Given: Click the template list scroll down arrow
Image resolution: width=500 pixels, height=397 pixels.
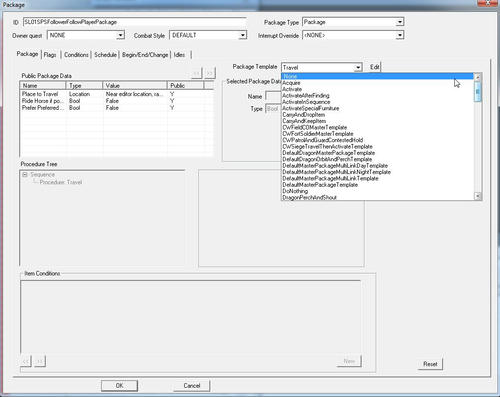Looking at the screenshot, I should click(x=478, y=196).
